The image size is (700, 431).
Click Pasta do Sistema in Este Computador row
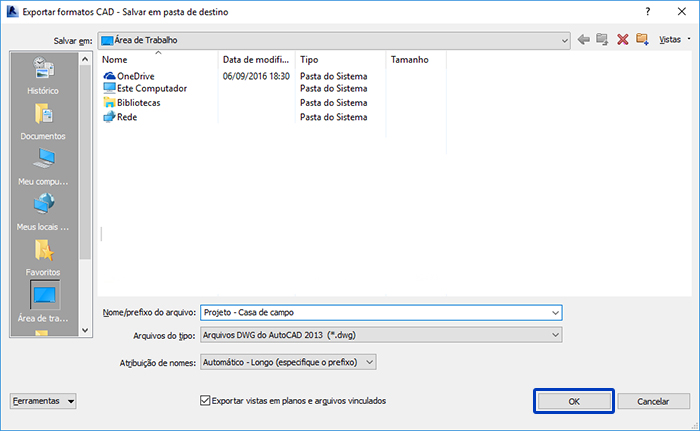coord(333,88)
